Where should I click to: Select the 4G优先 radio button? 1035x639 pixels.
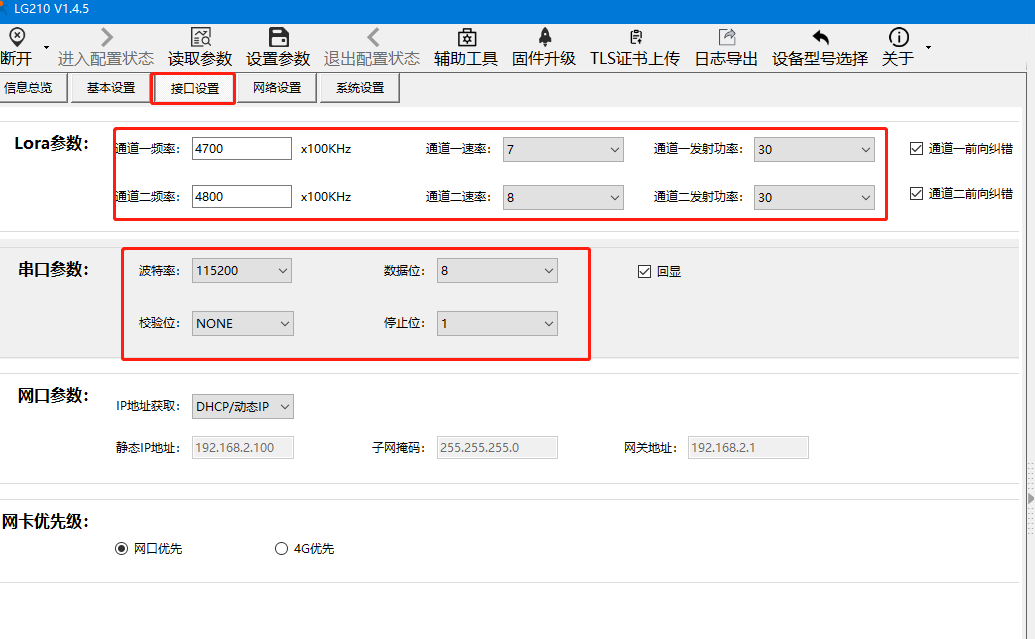(x=281, y=548)
